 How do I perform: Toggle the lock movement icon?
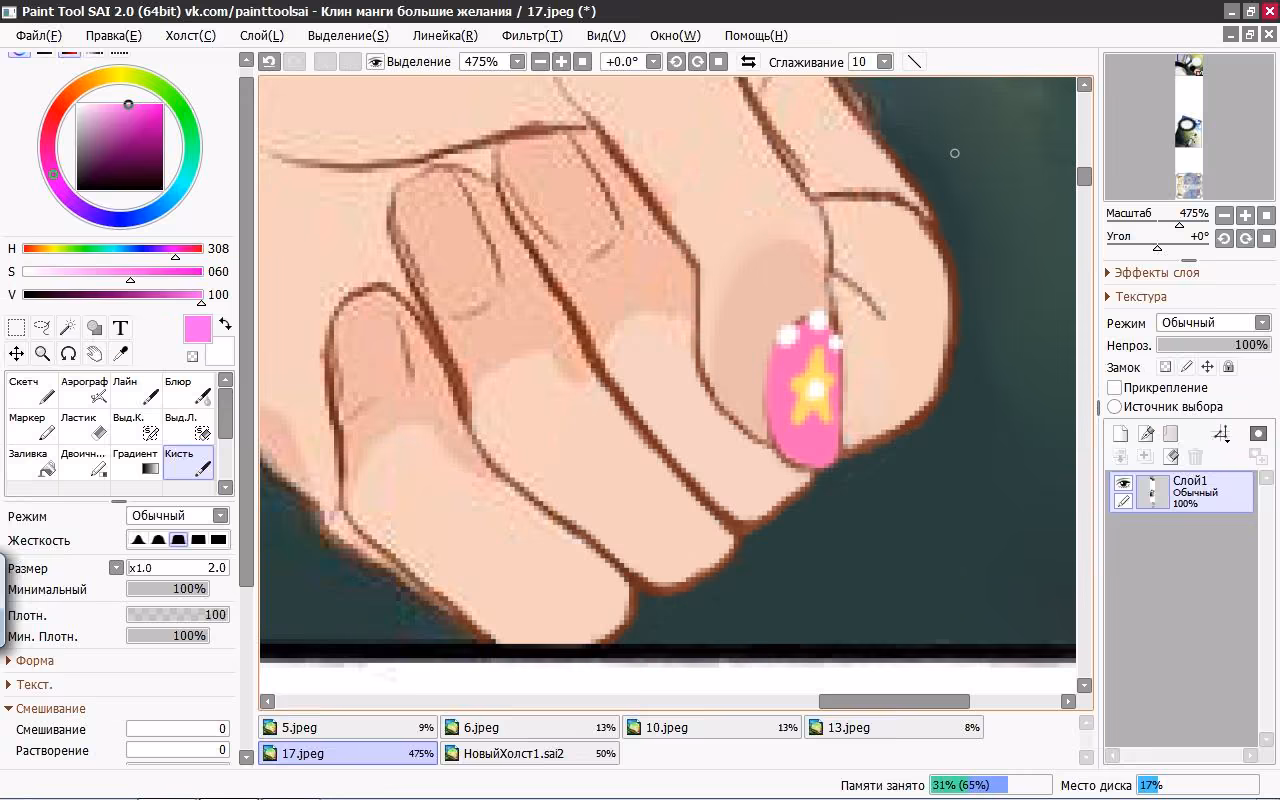tap(1207, 367)
